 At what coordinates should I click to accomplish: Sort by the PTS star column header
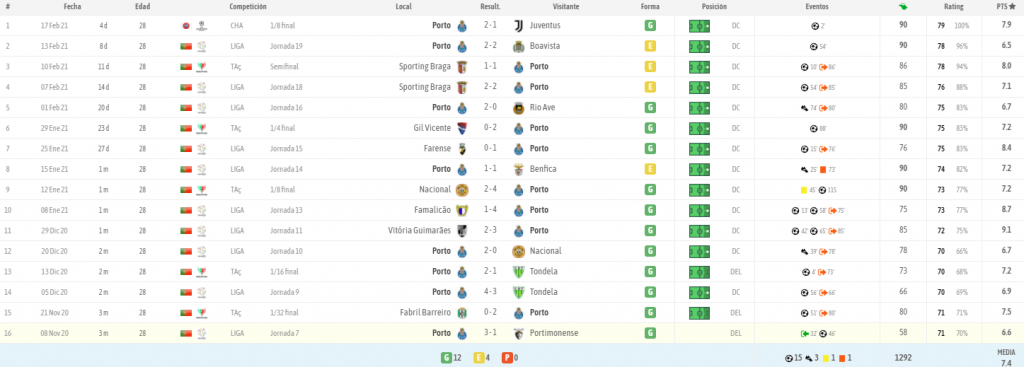click(x=1006, y=7)
